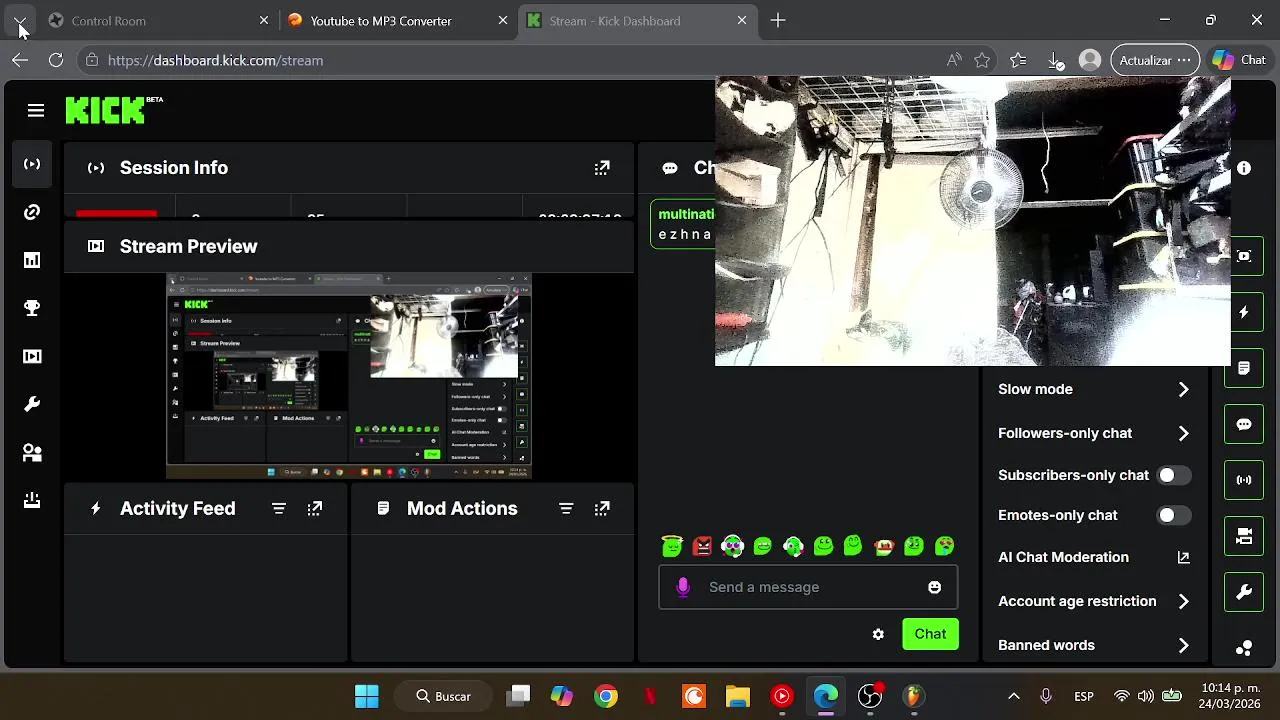Open a new browser tab
1280x720 pixels.
click(778, 20)
